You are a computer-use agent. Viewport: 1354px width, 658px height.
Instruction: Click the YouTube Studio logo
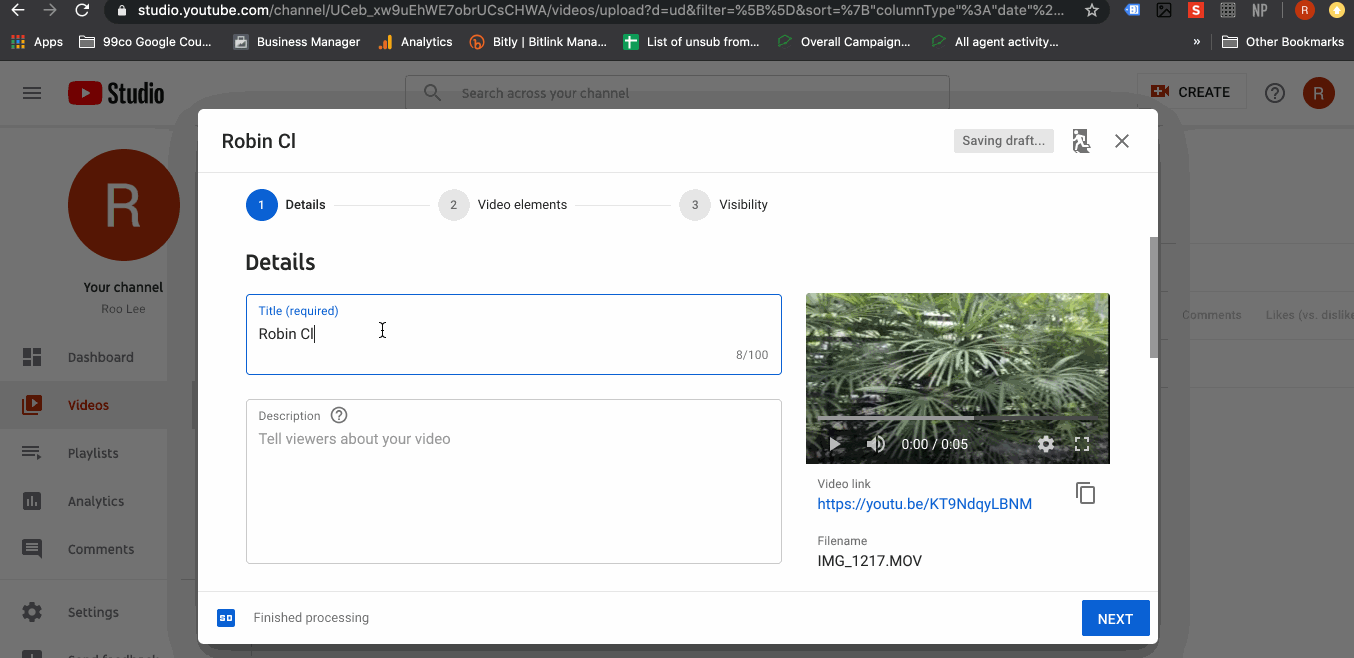point(116,93)
